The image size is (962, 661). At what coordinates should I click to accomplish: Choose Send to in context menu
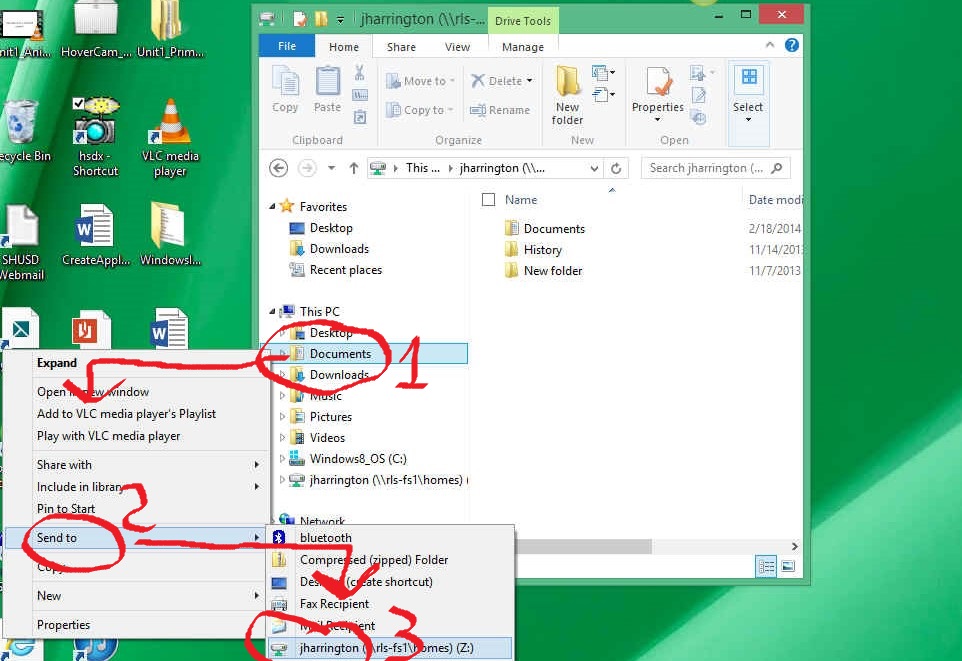tap(57, 538)
